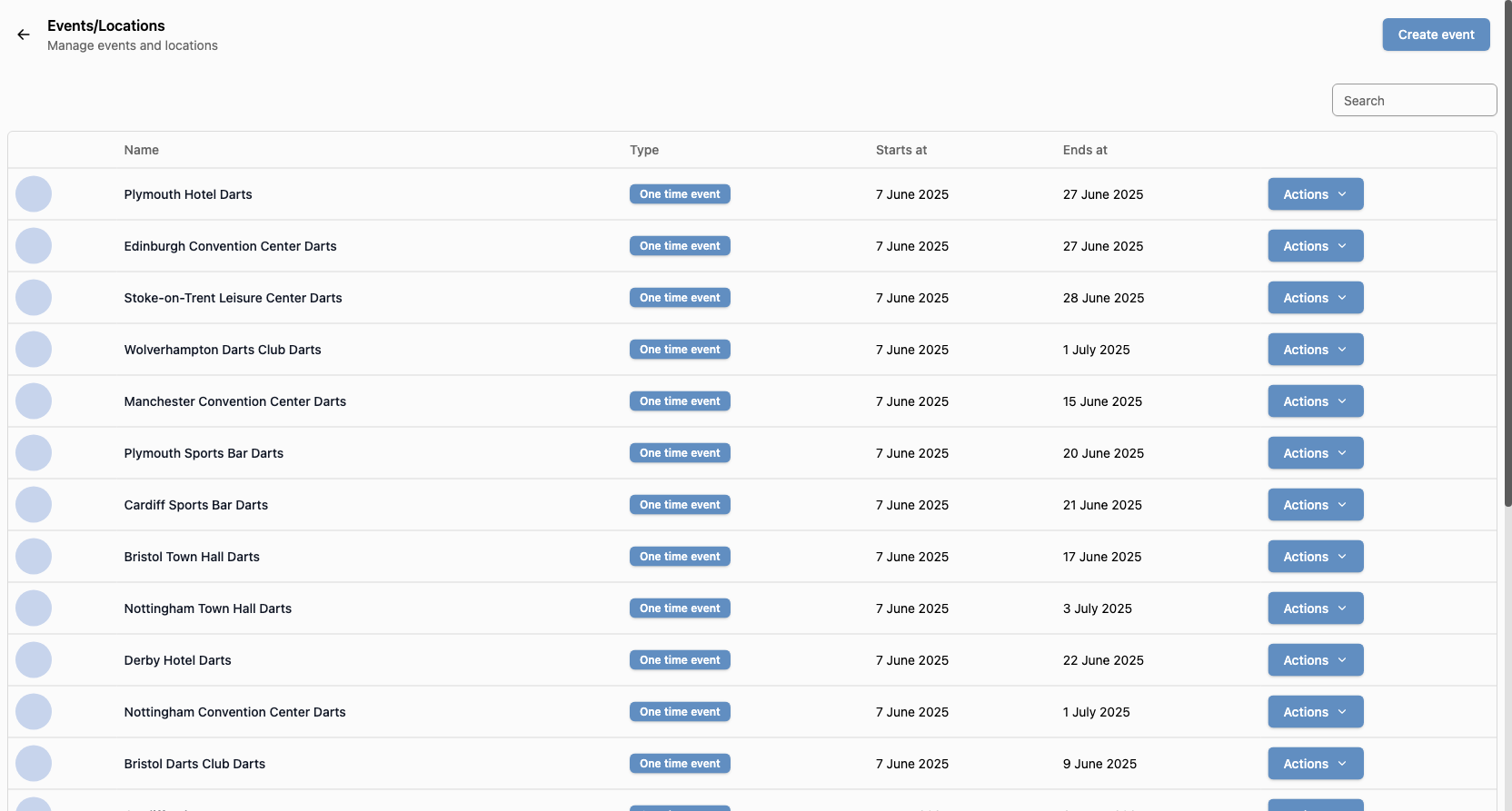Open Actions menu for Stoke-on-Trent Leisure Center Darts

[x=1315, y=298]
